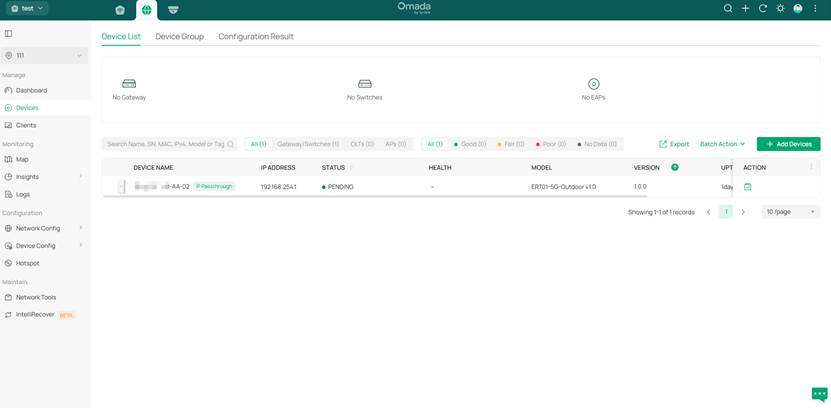Switch to the Device Group tab

click(179, 36)
